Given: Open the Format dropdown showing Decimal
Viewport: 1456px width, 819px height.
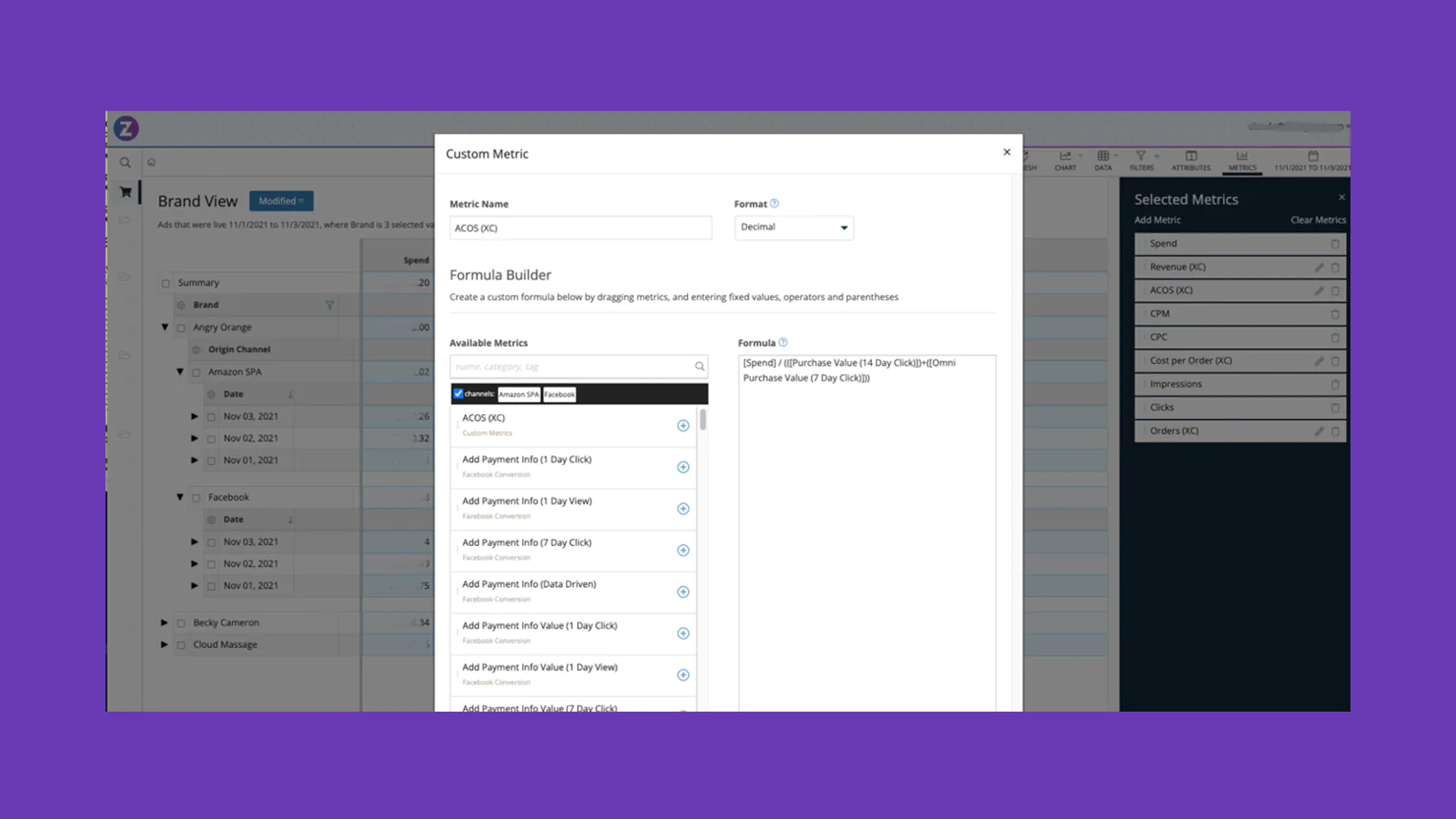Looking at the screenshot, I should click(794, 227).
